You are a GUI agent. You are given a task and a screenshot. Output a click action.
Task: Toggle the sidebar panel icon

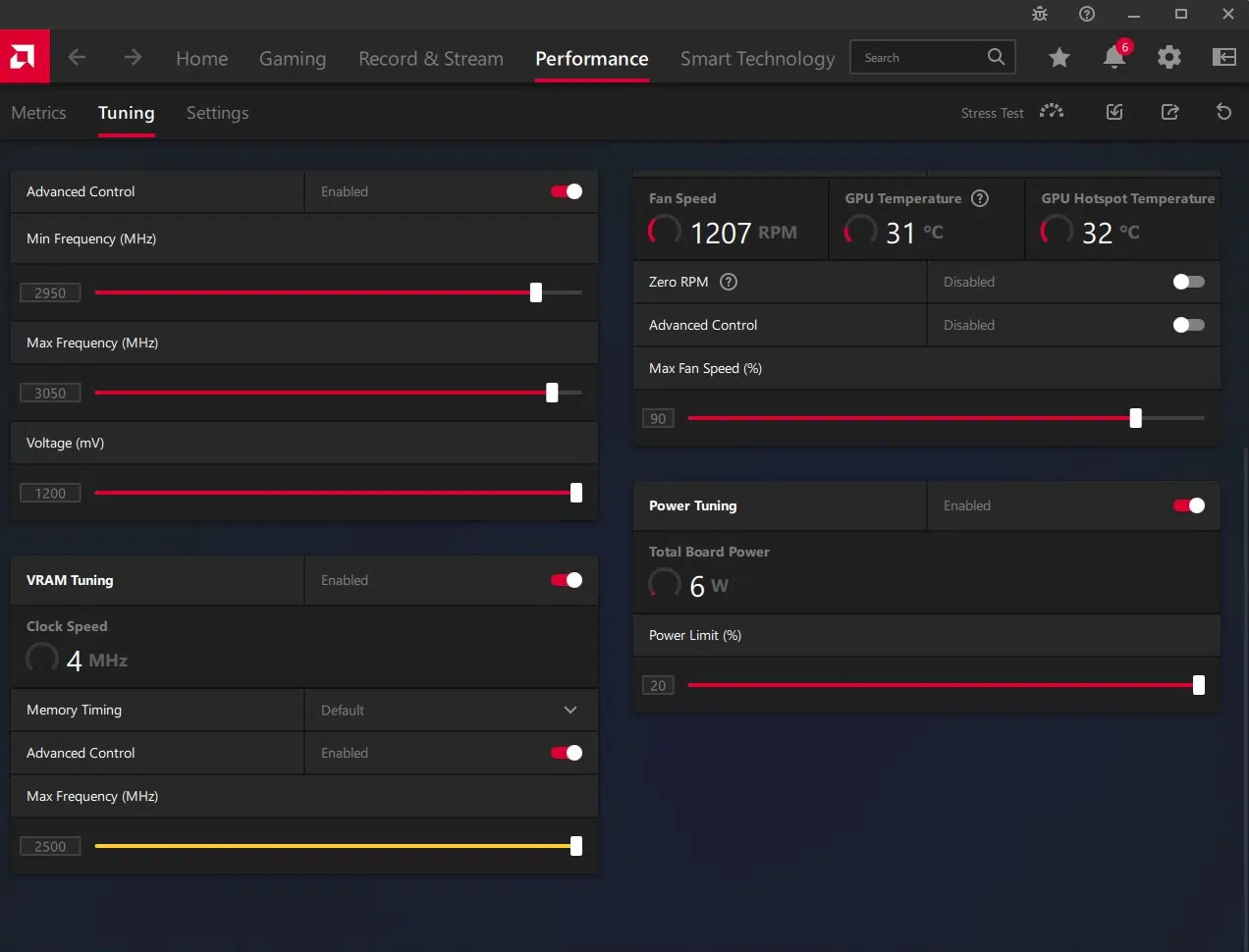[x=1224, y=57]
